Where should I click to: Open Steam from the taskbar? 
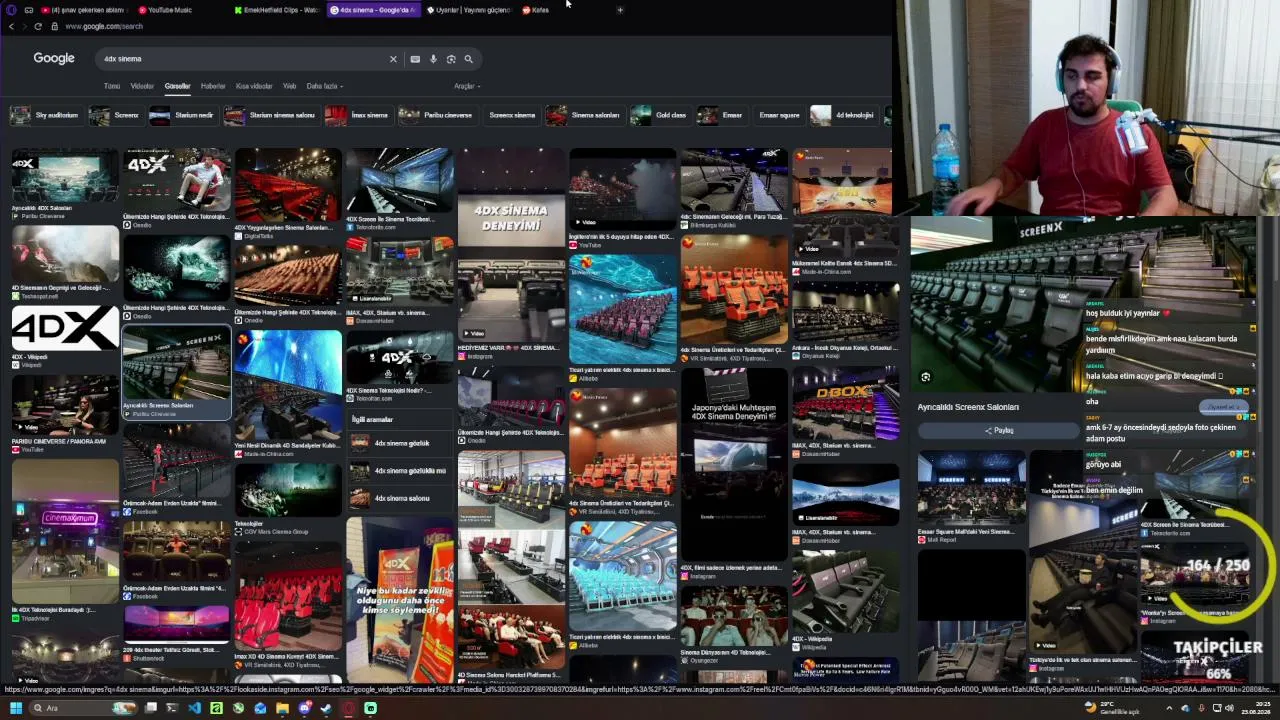tap(326, 708)
